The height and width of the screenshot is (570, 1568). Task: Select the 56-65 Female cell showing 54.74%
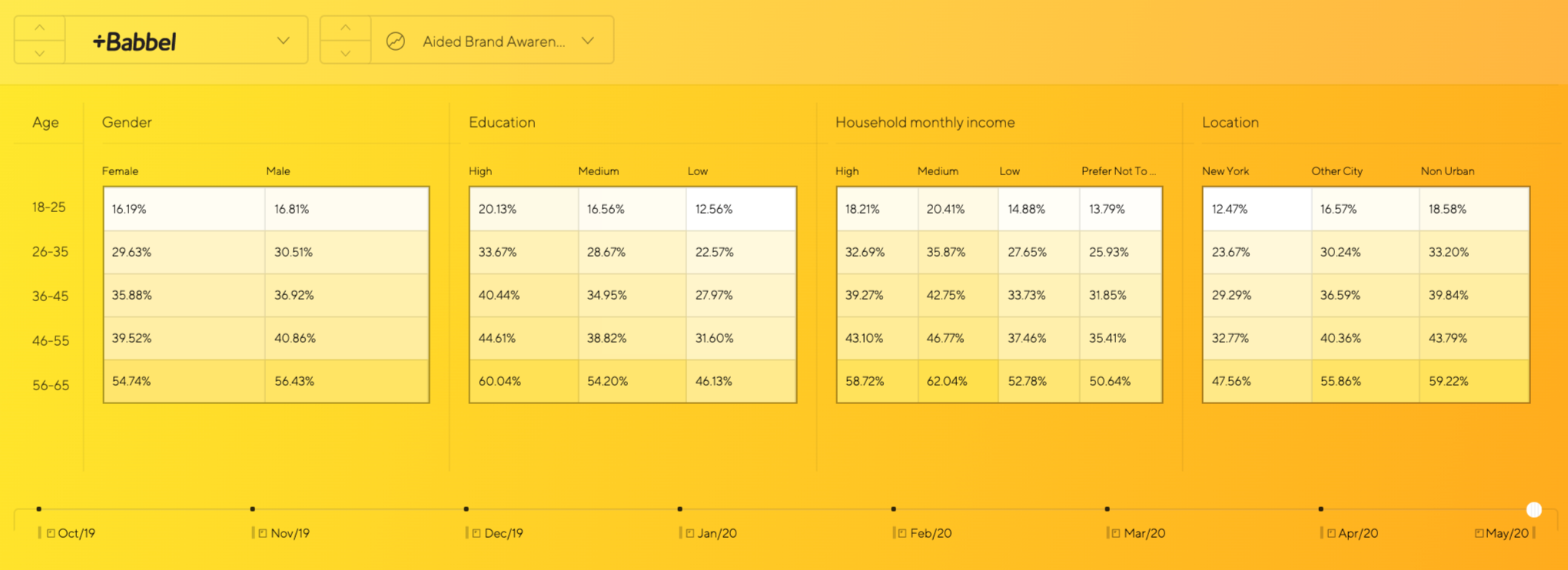click(x=184, y=381)
